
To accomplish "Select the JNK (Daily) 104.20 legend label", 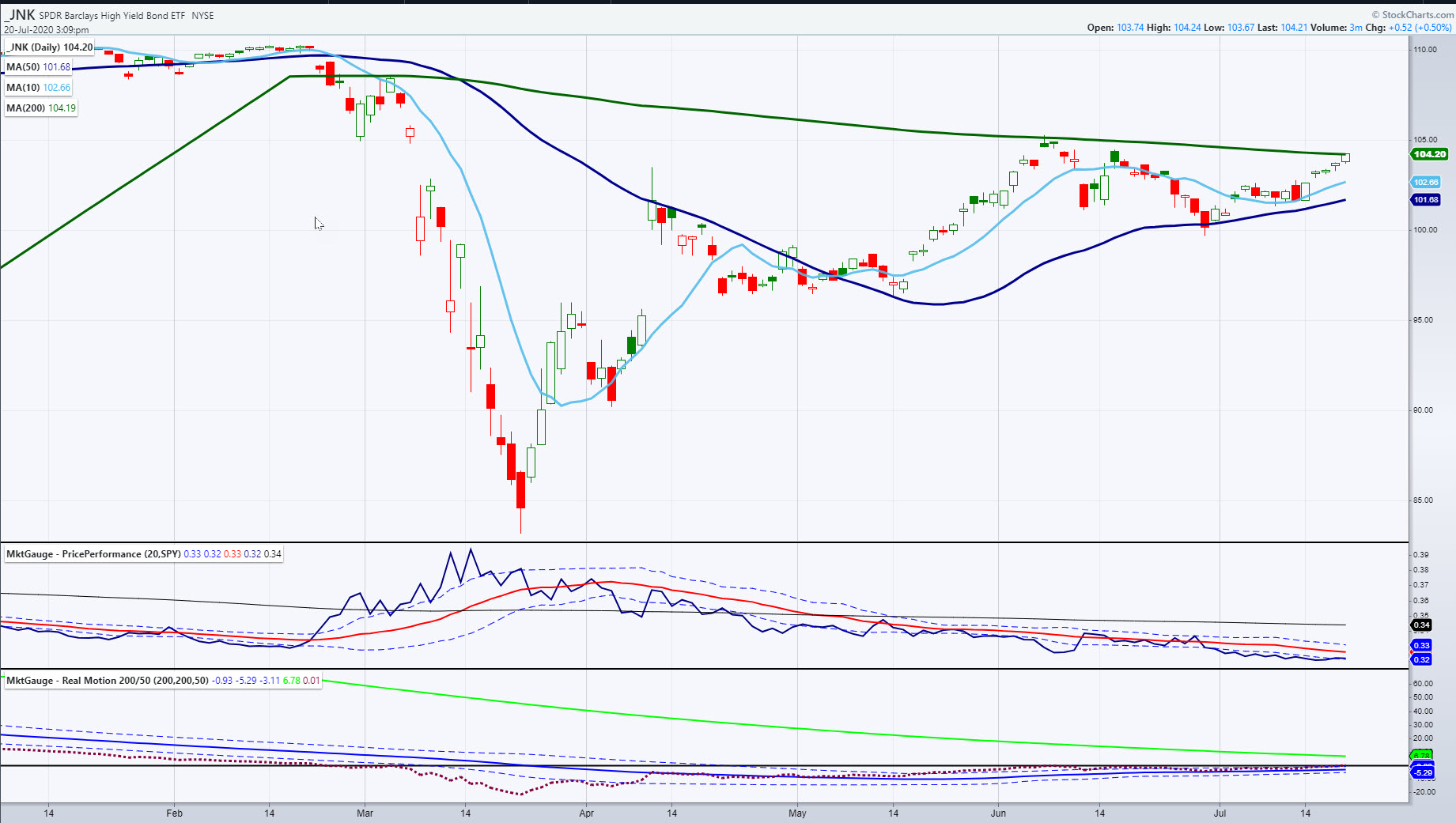I will (x=51, y=47).
